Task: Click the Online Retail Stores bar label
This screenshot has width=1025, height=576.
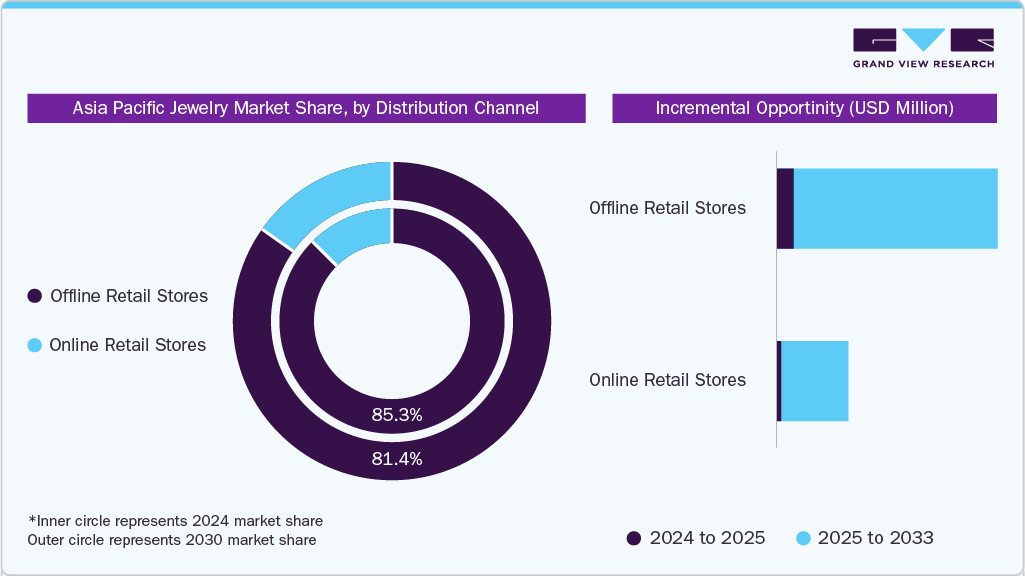Action: pos(666,380)
